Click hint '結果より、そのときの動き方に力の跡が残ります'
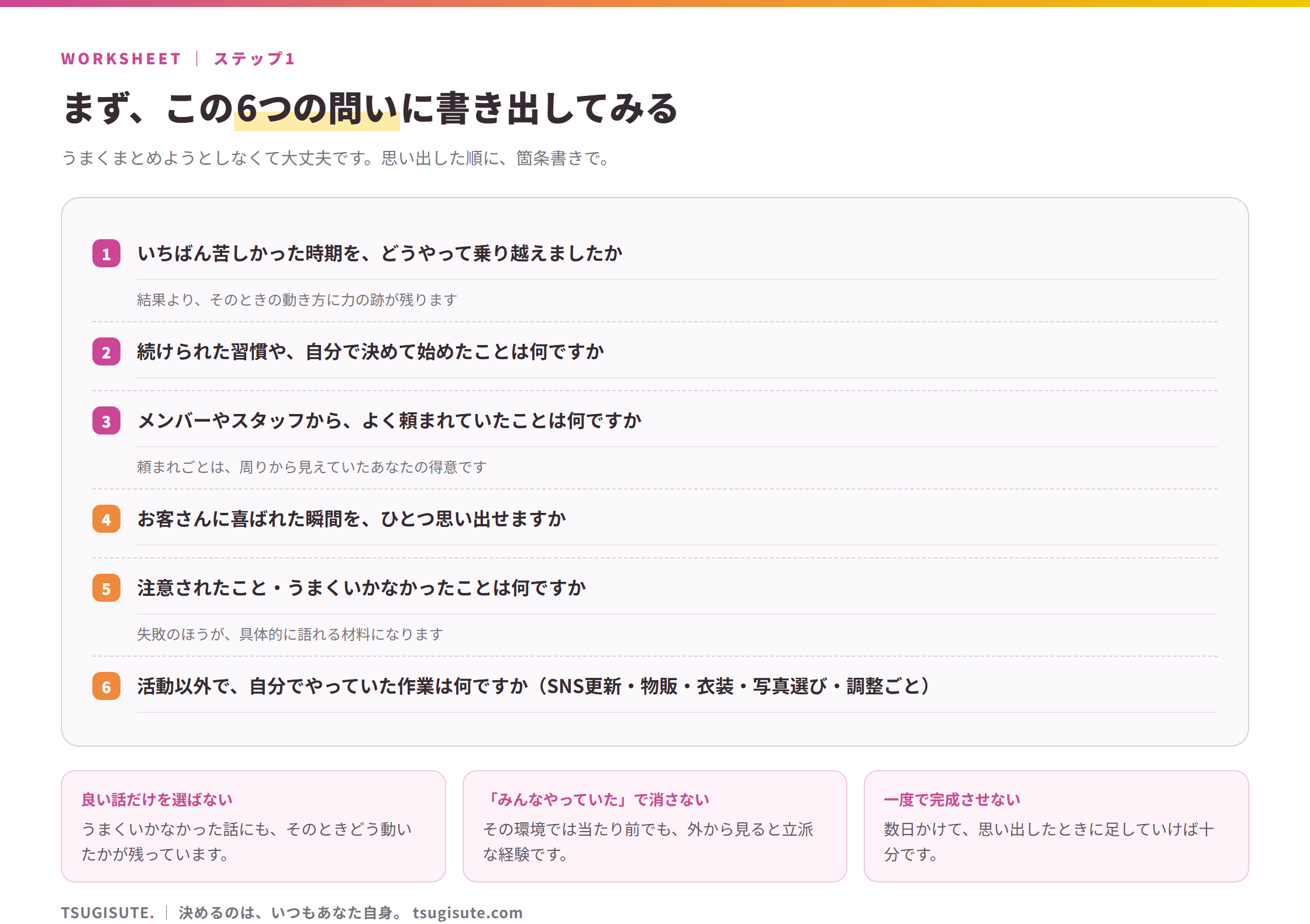 (x=297, y=299)
